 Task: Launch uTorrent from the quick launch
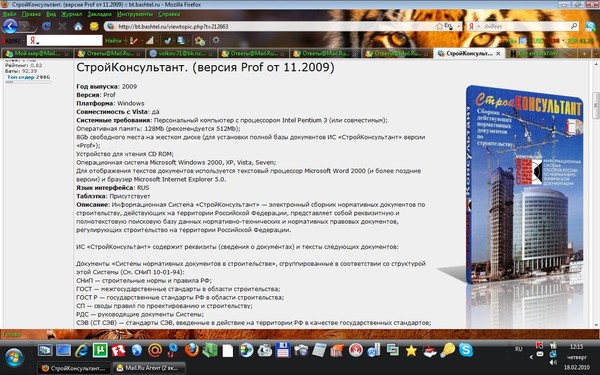click(x=100, y=350)
